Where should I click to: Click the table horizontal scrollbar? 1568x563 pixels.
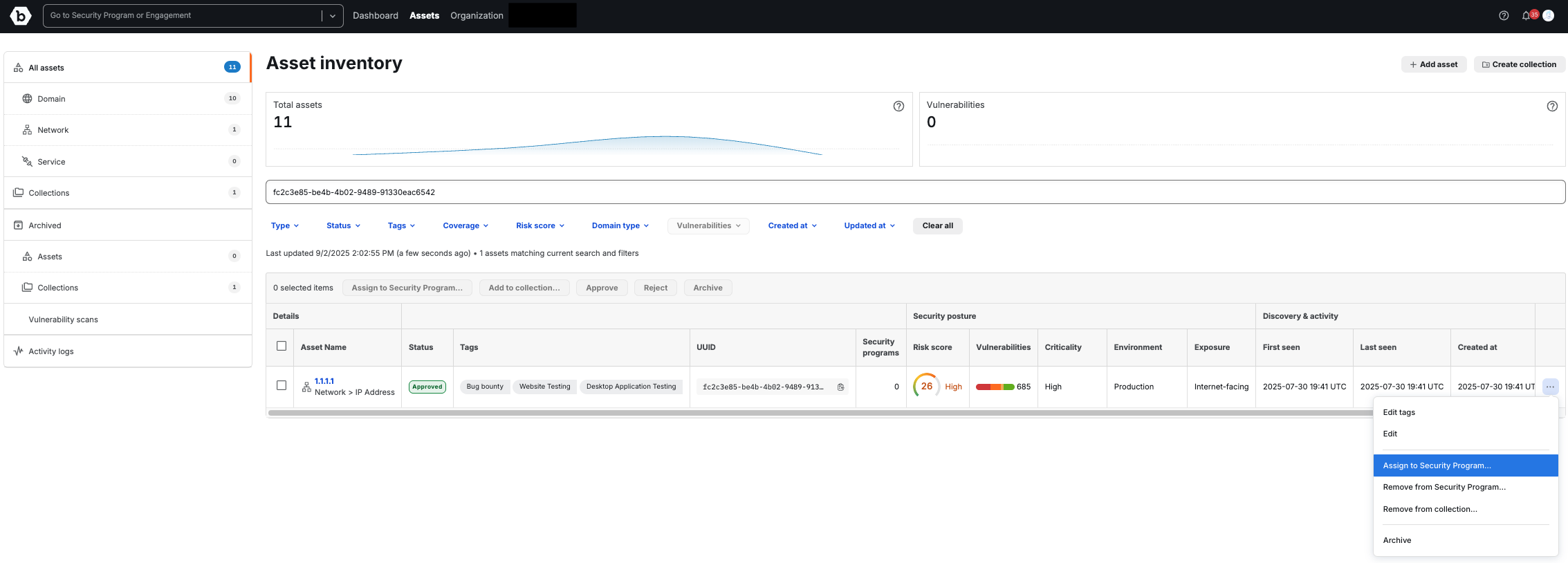(820, 413)
